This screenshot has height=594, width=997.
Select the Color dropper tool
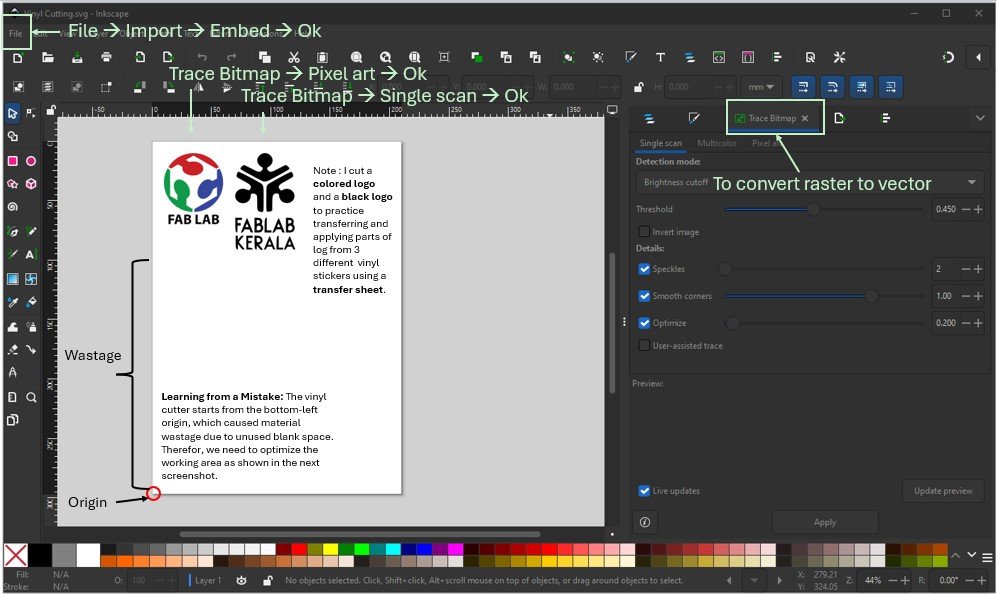(12, 302)
